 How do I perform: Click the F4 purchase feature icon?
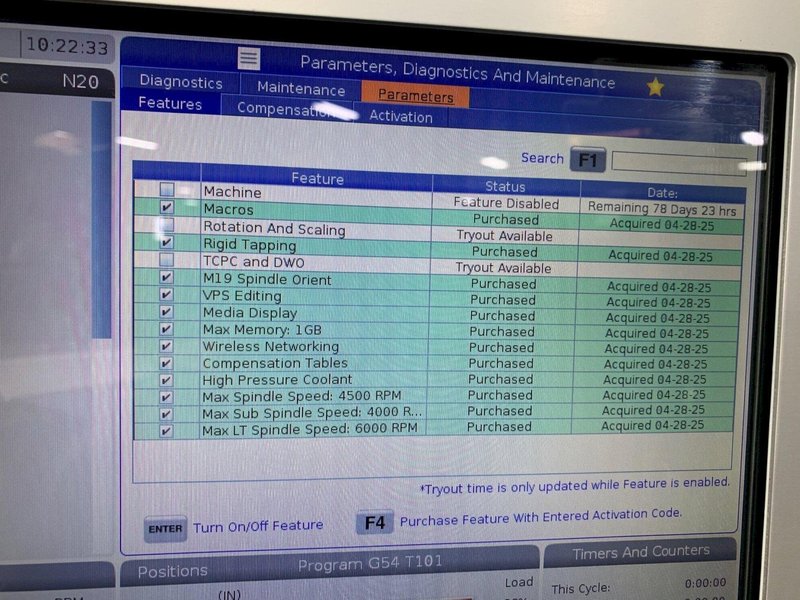click(374, 522)
